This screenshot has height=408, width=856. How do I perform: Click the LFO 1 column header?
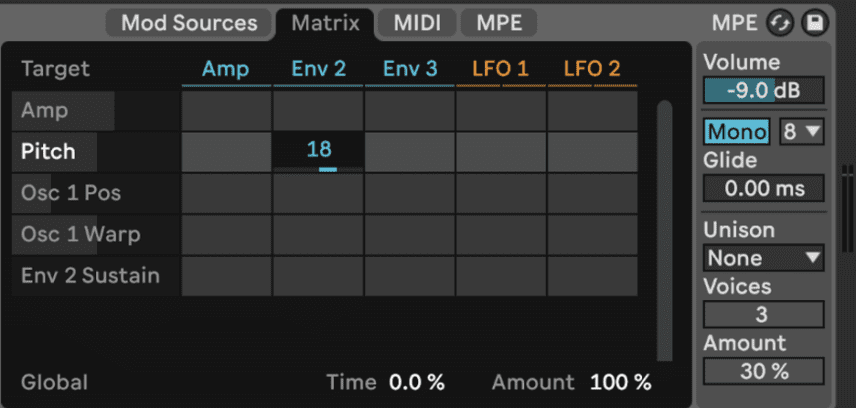click(501, 69)
